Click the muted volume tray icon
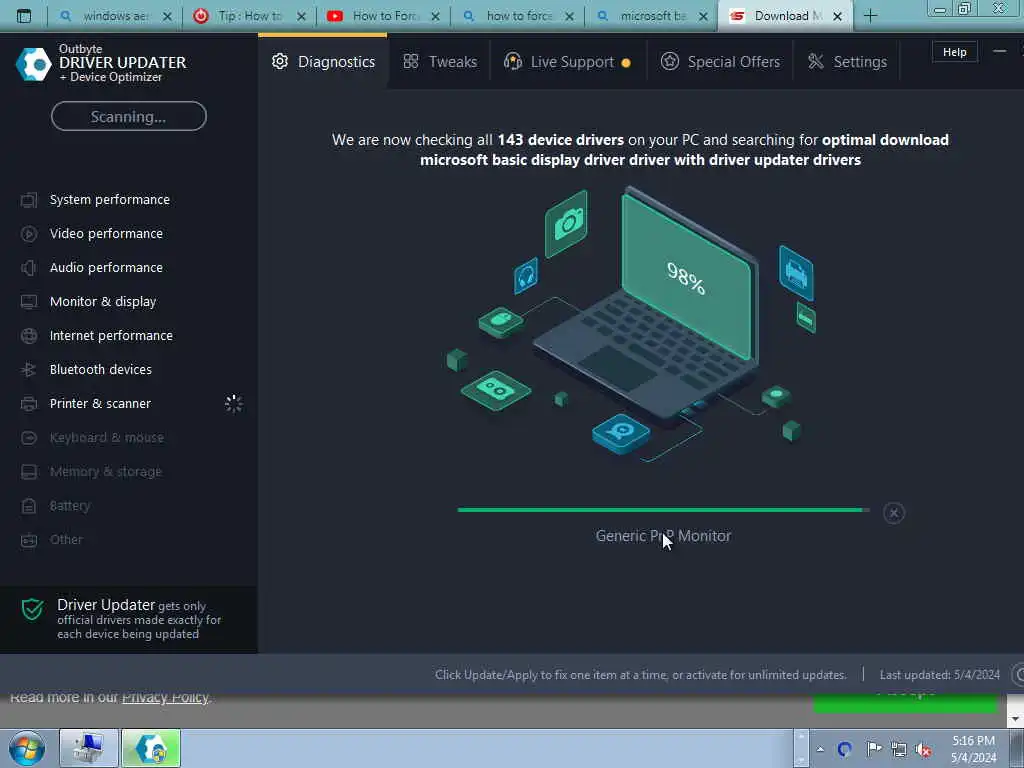Viewport: 1024px width, 768px height. 923,749
